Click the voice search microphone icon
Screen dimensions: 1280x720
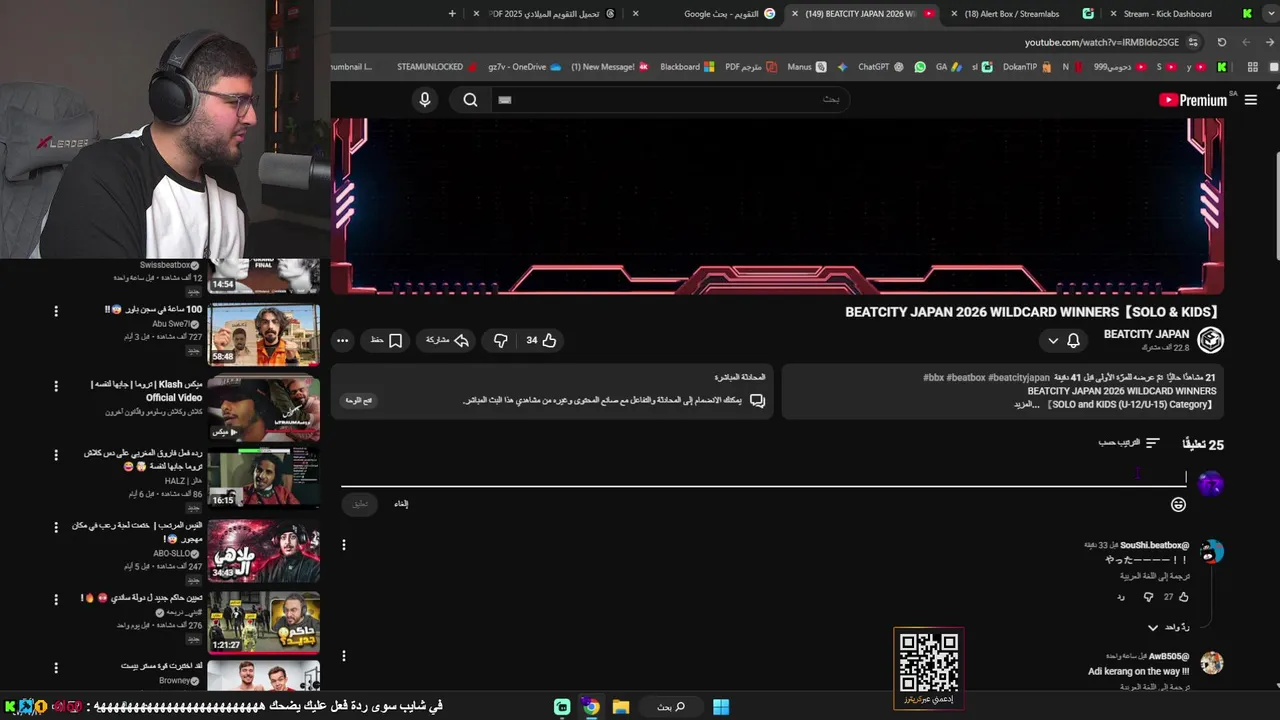pos(425,99)
